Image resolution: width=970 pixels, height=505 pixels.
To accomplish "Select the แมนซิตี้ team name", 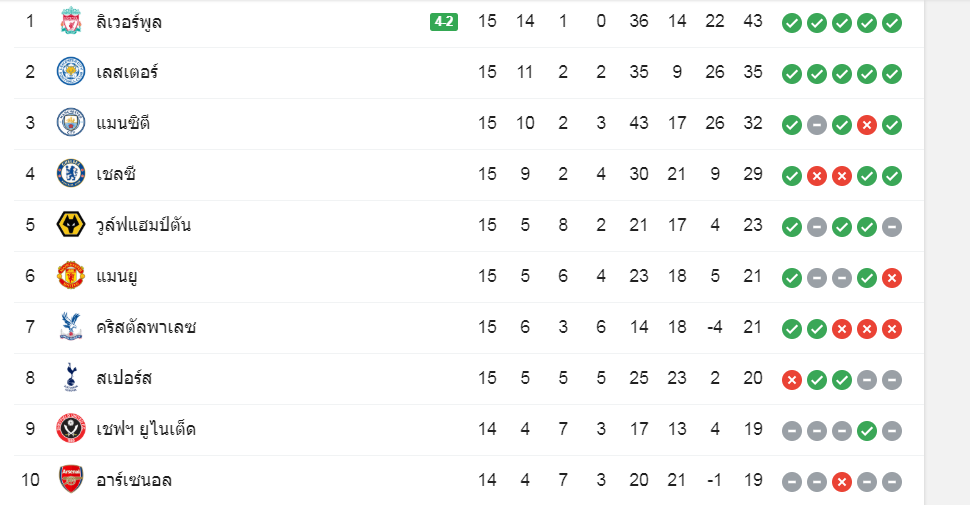I will point(123,123).
